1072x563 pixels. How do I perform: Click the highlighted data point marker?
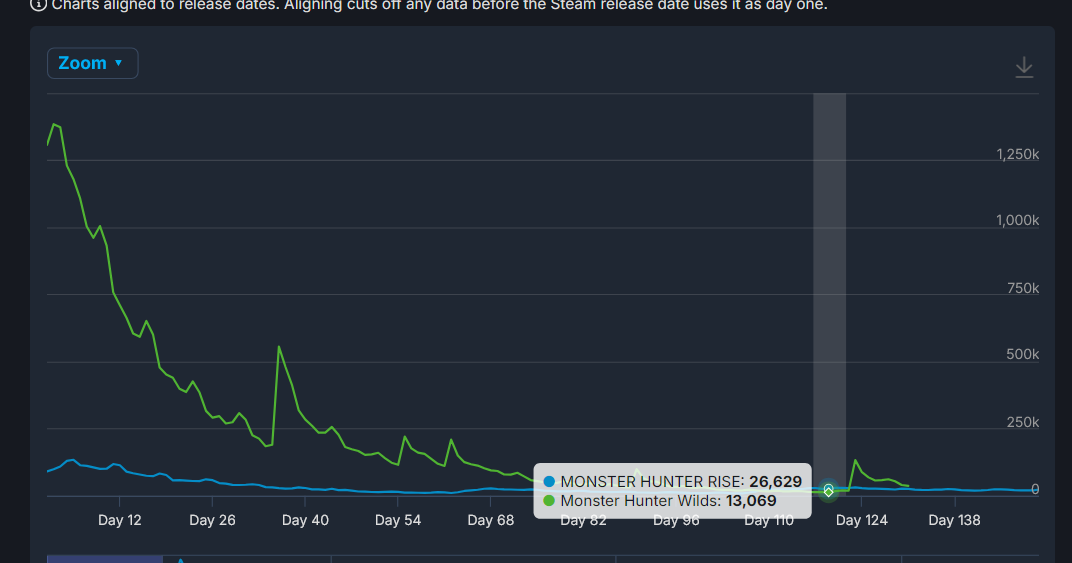(829, 490)
